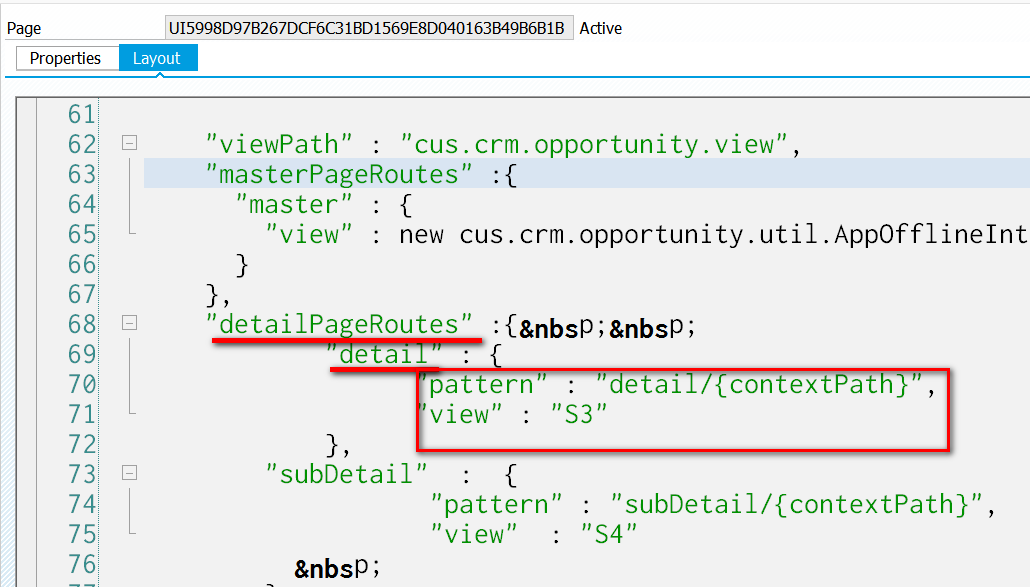
Task: Click the "view" key on line 75
Action: point(474,534)
